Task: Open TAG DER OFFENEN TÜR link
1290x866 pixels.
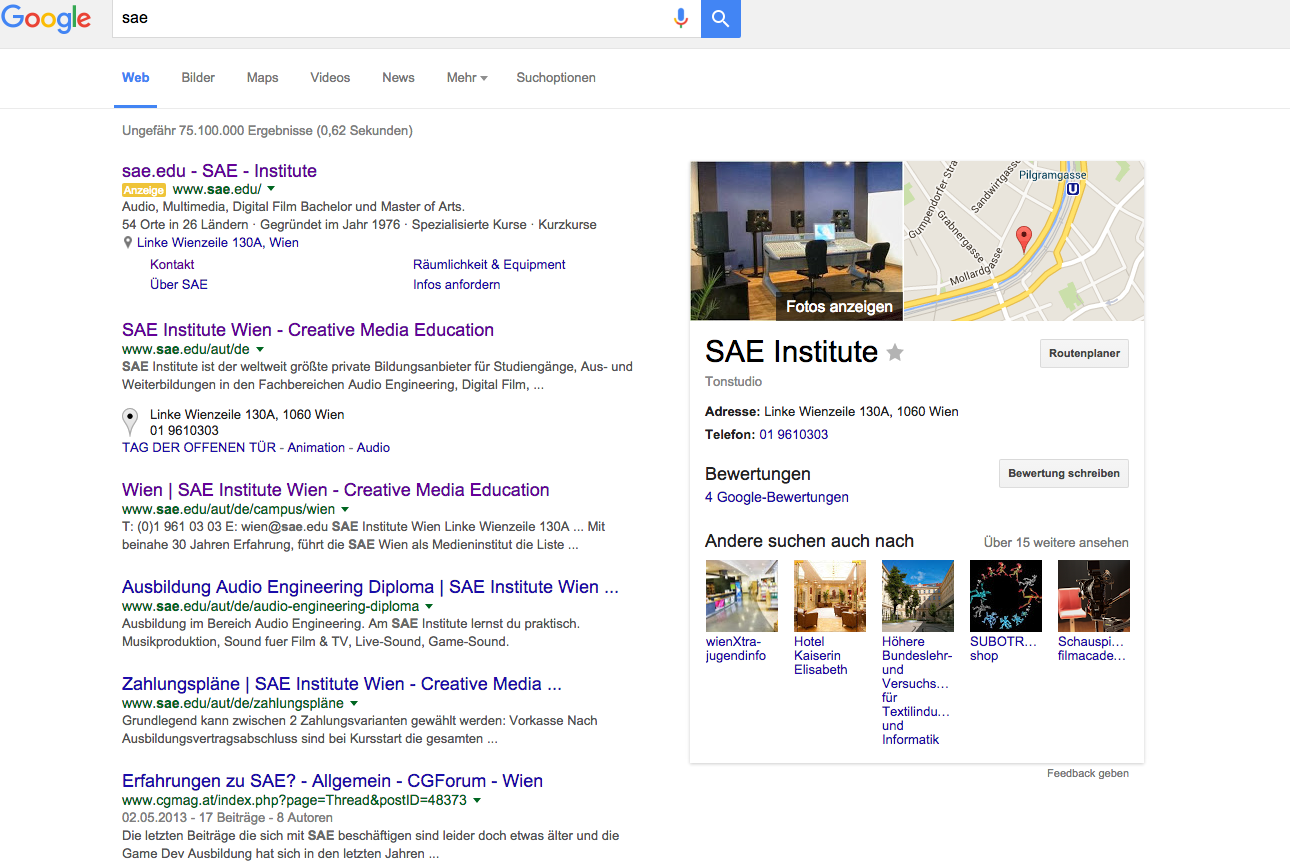Action: tap(199, 448)
